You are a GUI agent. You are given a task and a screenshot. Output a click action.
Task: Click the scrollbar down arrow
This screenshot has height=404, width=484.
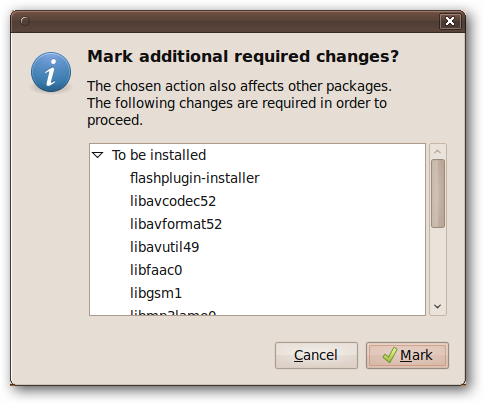coord(438,306)
